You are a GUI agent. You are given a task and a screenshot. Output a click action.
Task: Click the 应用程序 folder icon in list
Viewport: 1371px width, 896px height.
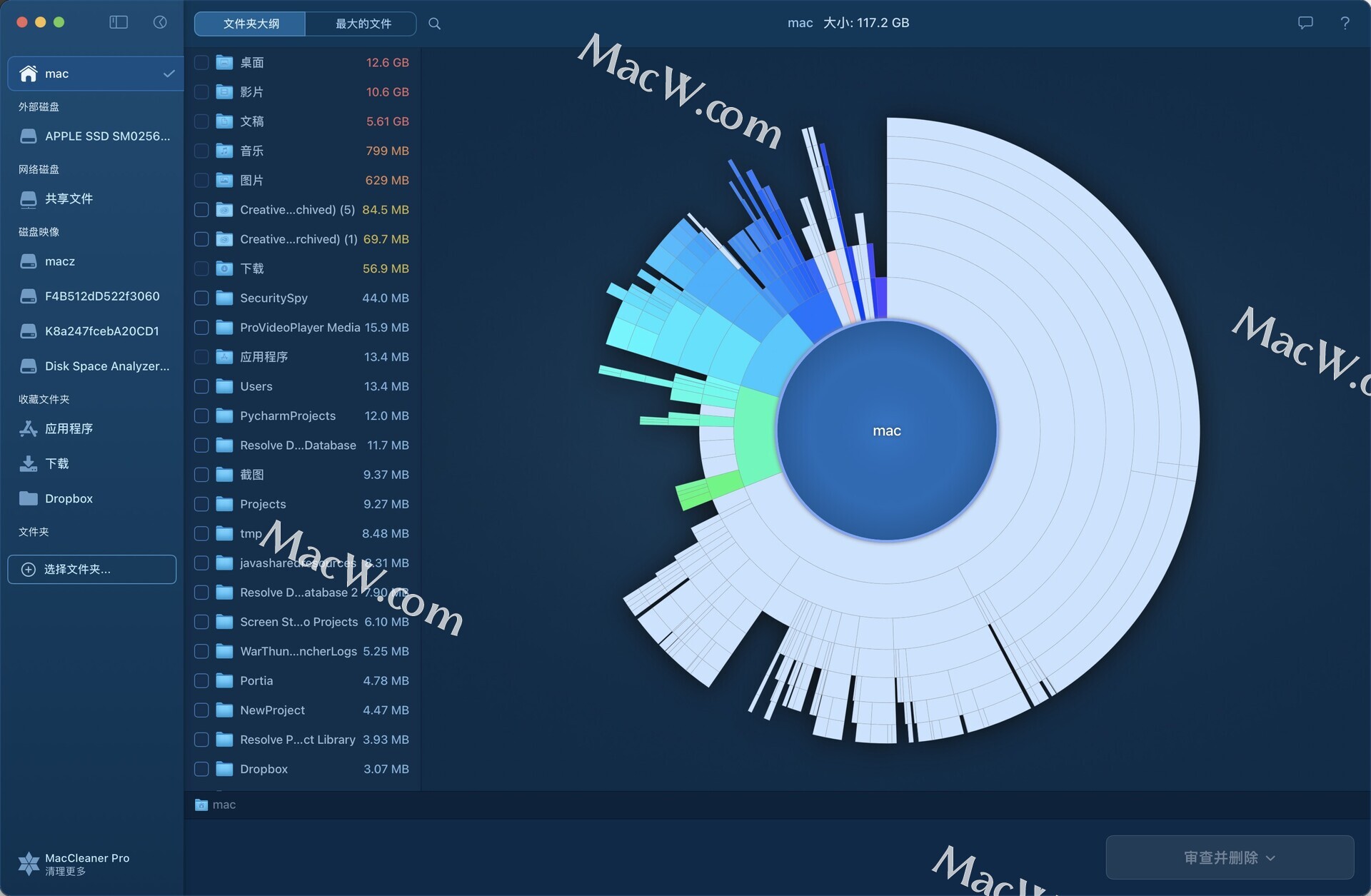pos(224,357)
